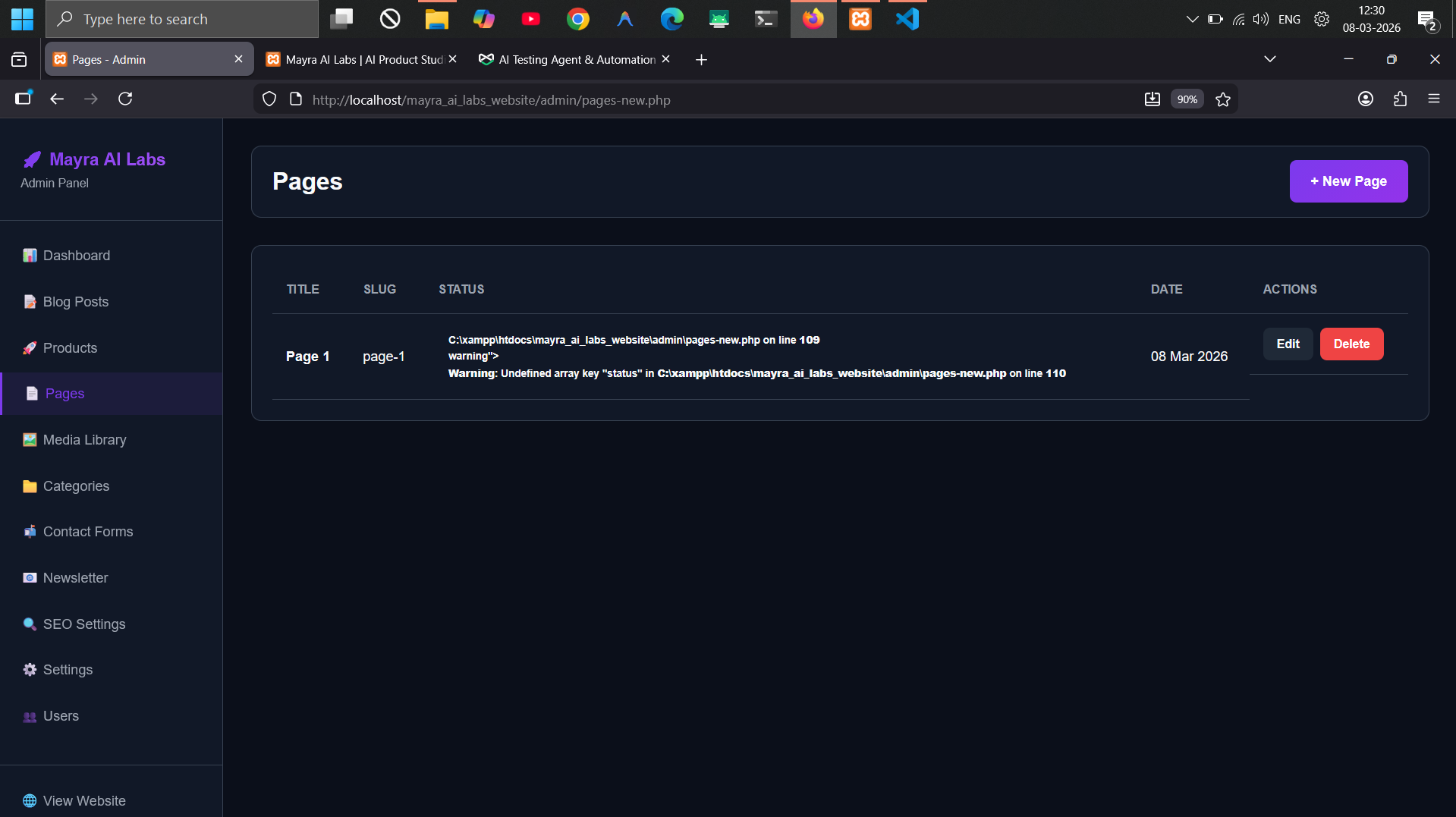Click the Firefox reload page icon

(x=125, y=99)
